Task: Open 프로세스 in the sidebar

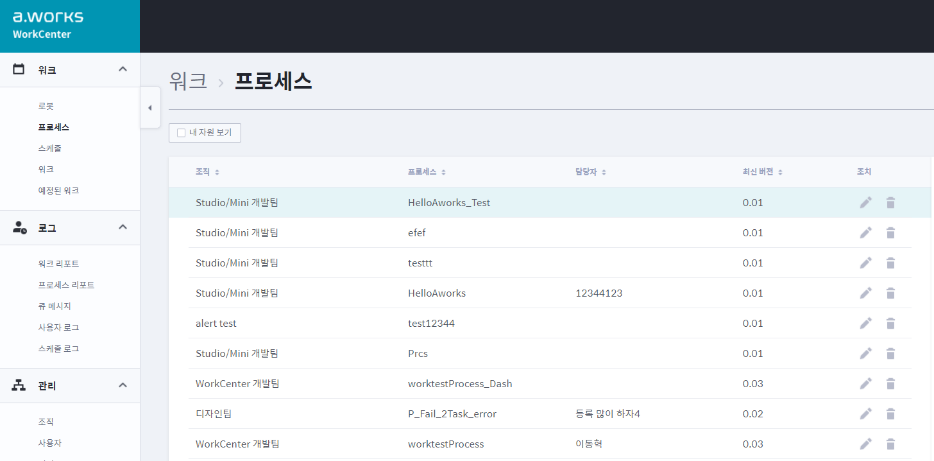Action: [x=53, y=127]
